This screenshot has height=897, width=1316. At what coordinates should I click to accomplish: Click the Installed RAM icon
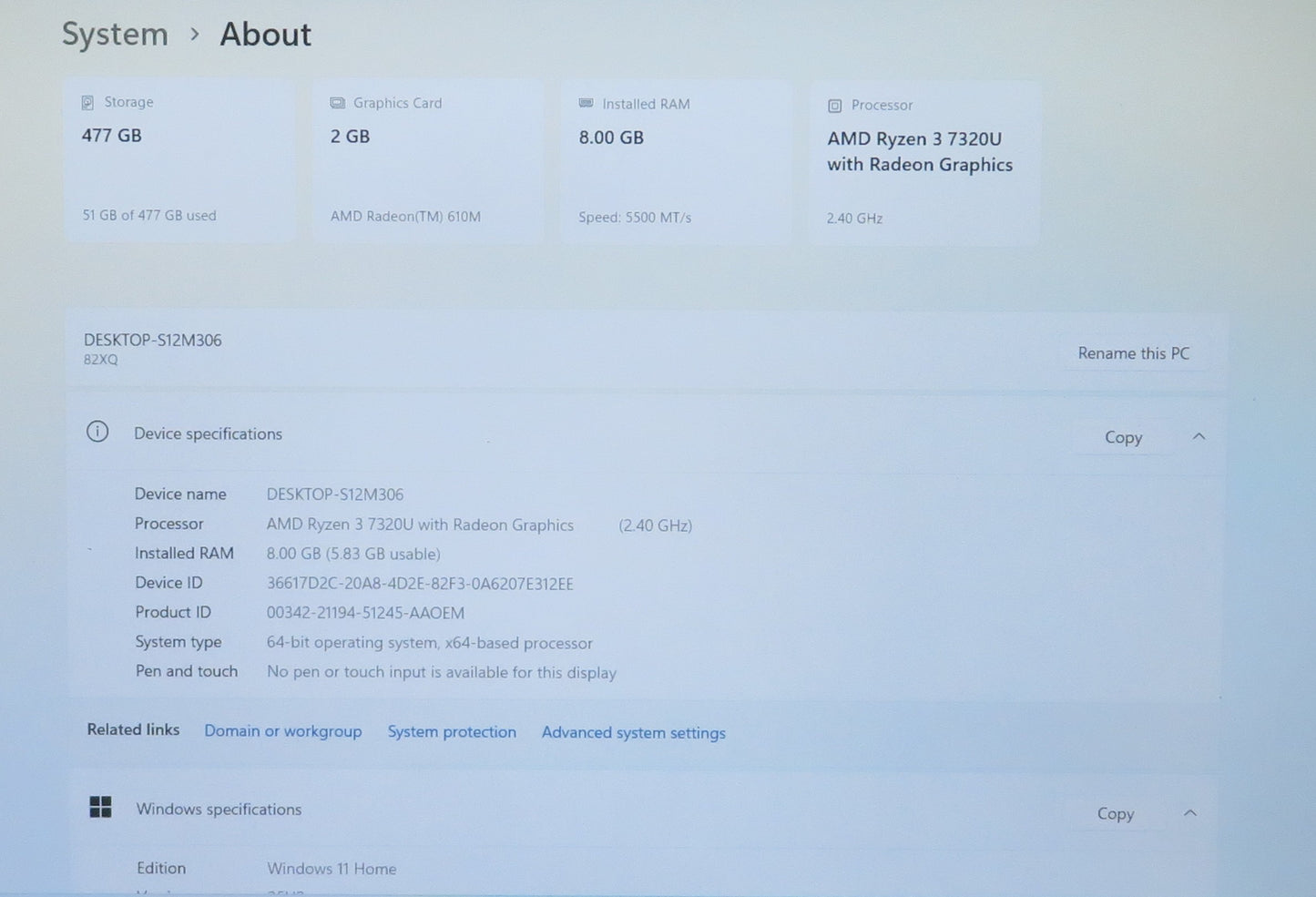click(586, 104)
